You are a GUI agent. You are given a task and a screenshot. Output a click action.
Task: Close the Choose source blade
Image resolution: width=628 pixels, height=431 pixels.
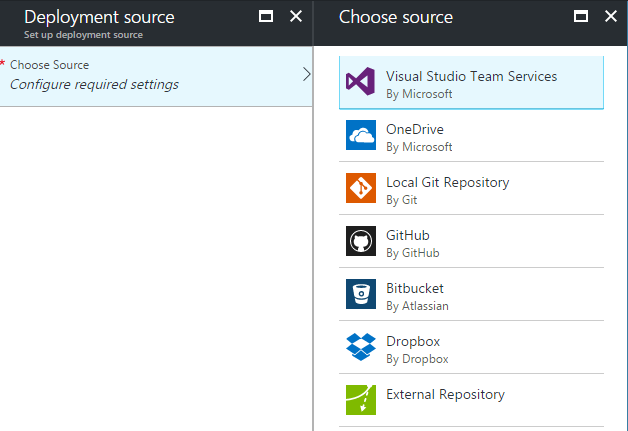point(610,17)
